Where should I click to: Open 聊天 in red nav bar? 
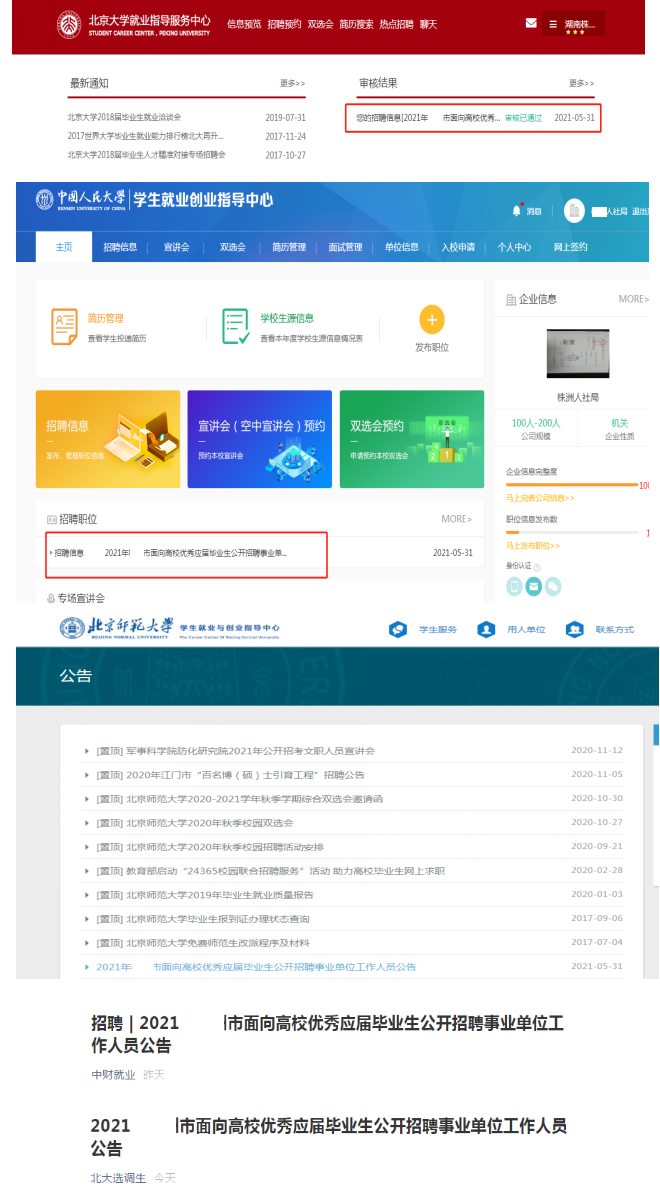click(x=428, y=24)
